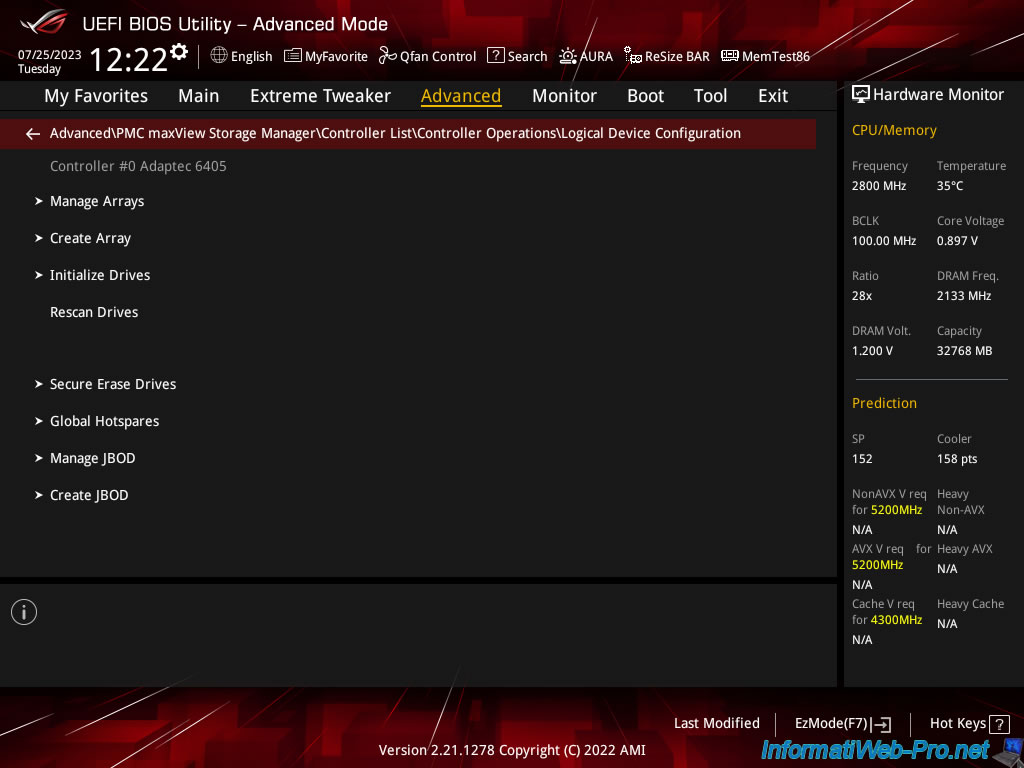Image resolution: width=1024 pixels, height=768 pixels.
Task: Select Create JBOD entry text
Action: [x=89, y=495]
